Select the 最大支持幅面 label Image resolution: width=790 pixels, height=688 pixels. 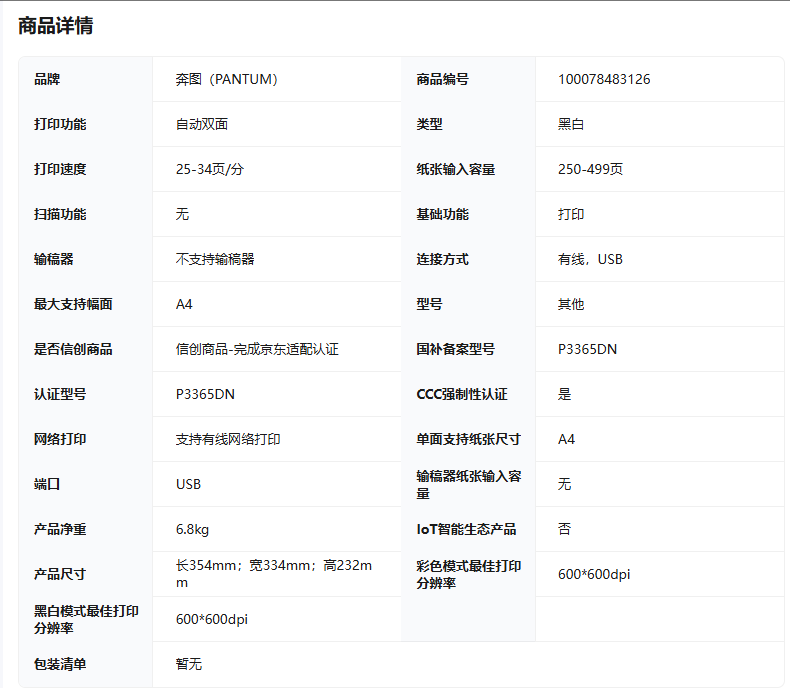click(x=73, y=304)
